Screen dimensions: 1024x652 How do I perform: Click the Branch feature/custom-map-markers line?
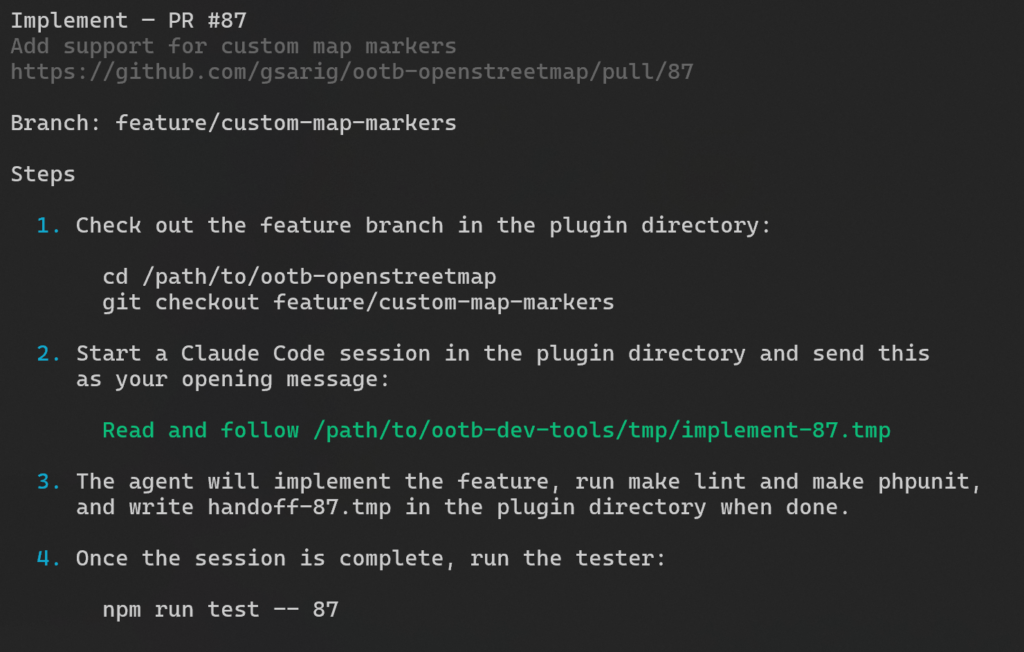233,124
